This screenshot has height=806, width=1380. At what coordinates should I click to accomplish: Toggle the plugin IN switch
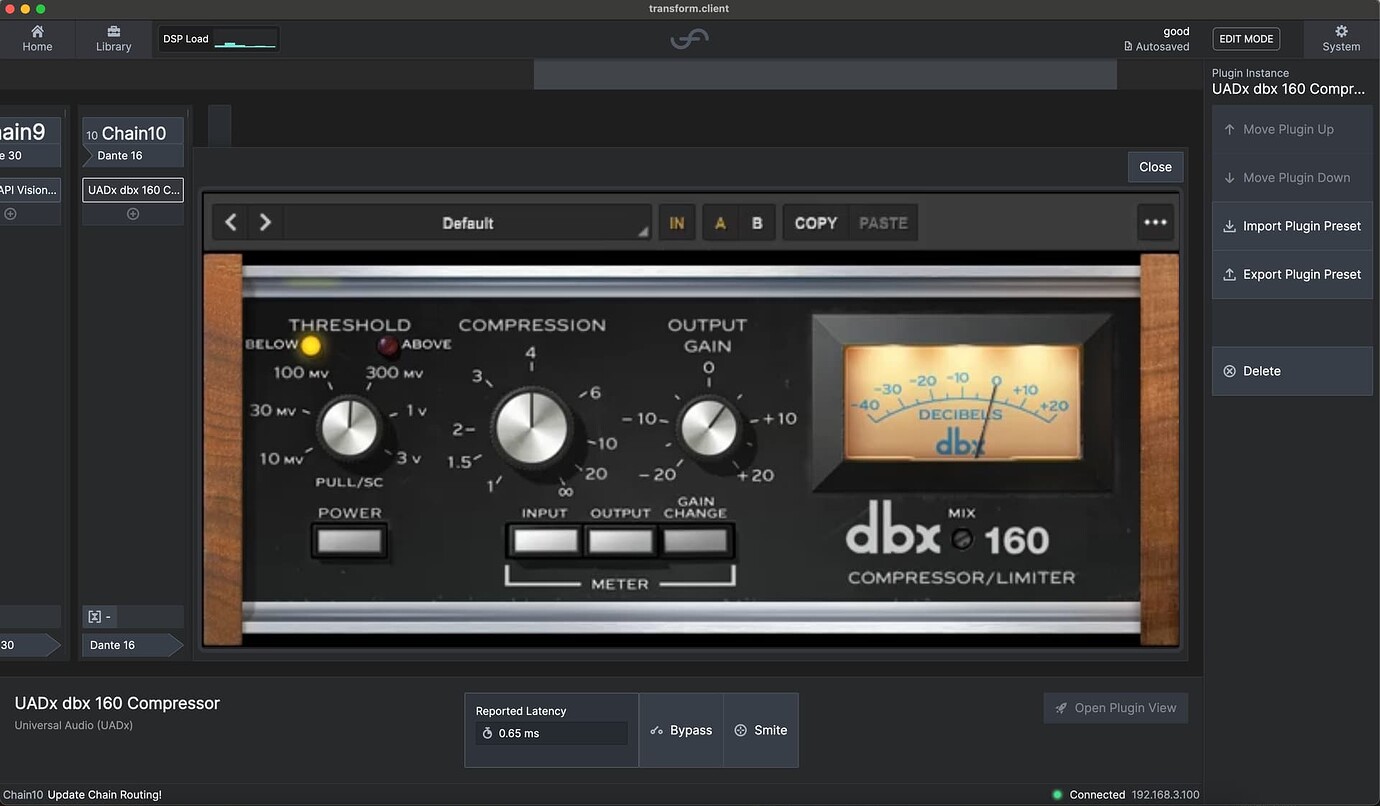677,223
